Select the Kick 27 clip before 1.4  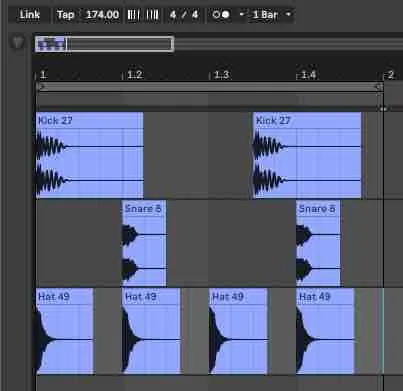[x=307, y=155]
